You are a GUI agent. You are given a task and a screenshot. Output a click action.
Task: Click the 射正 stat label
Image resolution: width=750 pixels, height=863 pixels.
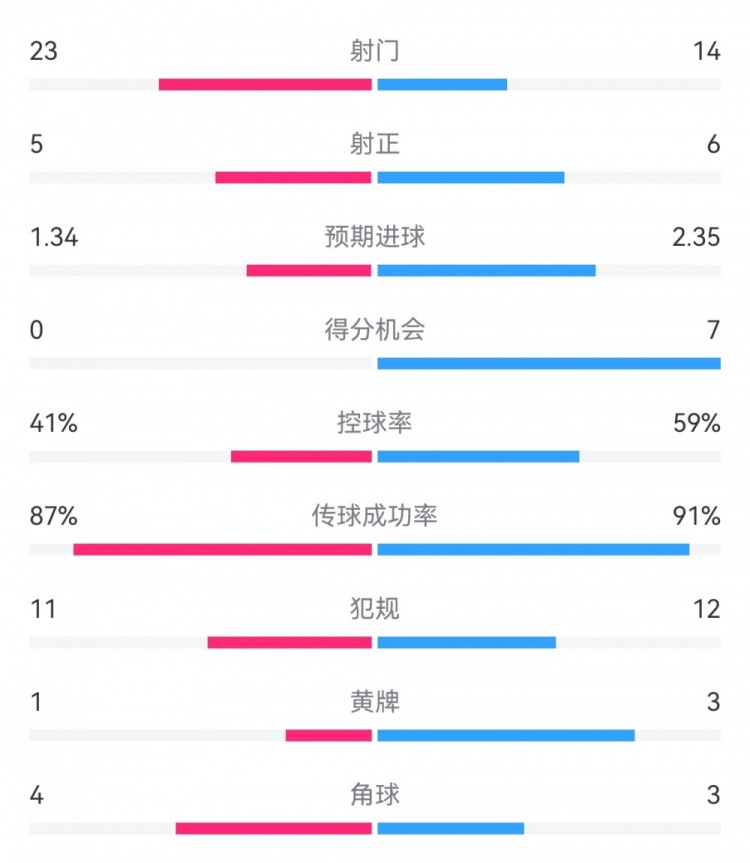(x=375, y=145)
